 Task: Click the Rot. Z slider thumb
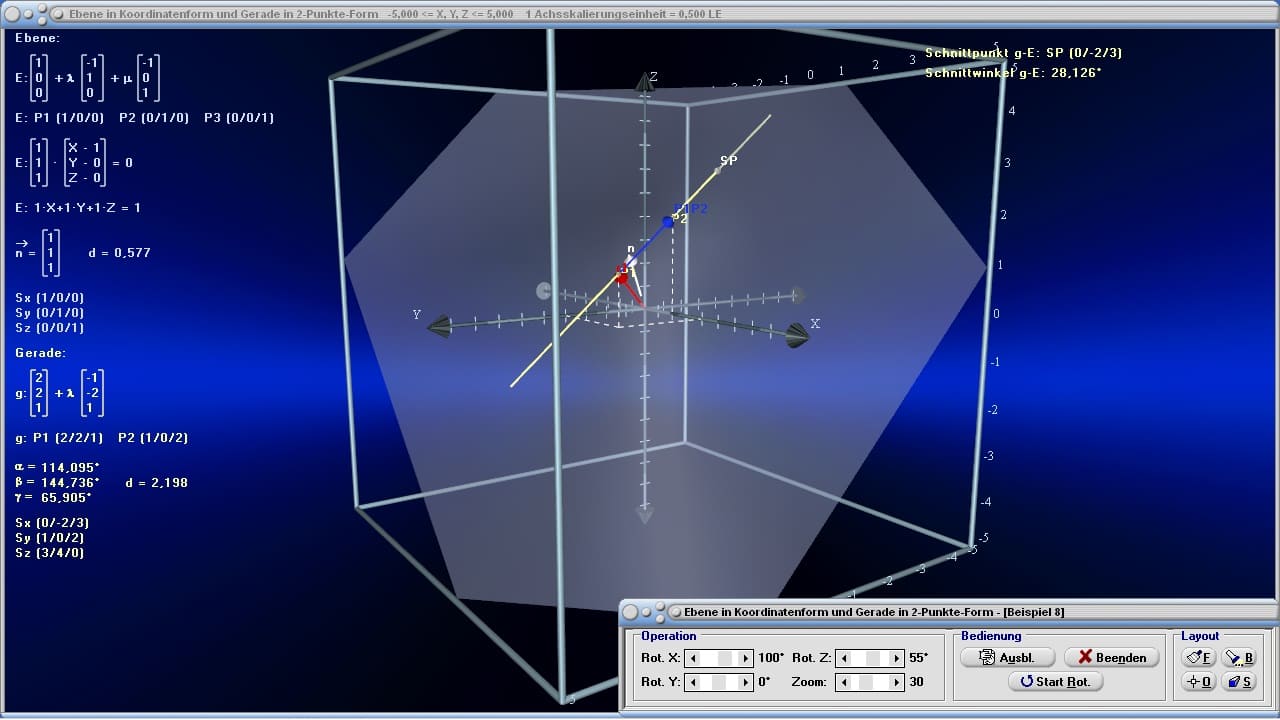point(873,658)
